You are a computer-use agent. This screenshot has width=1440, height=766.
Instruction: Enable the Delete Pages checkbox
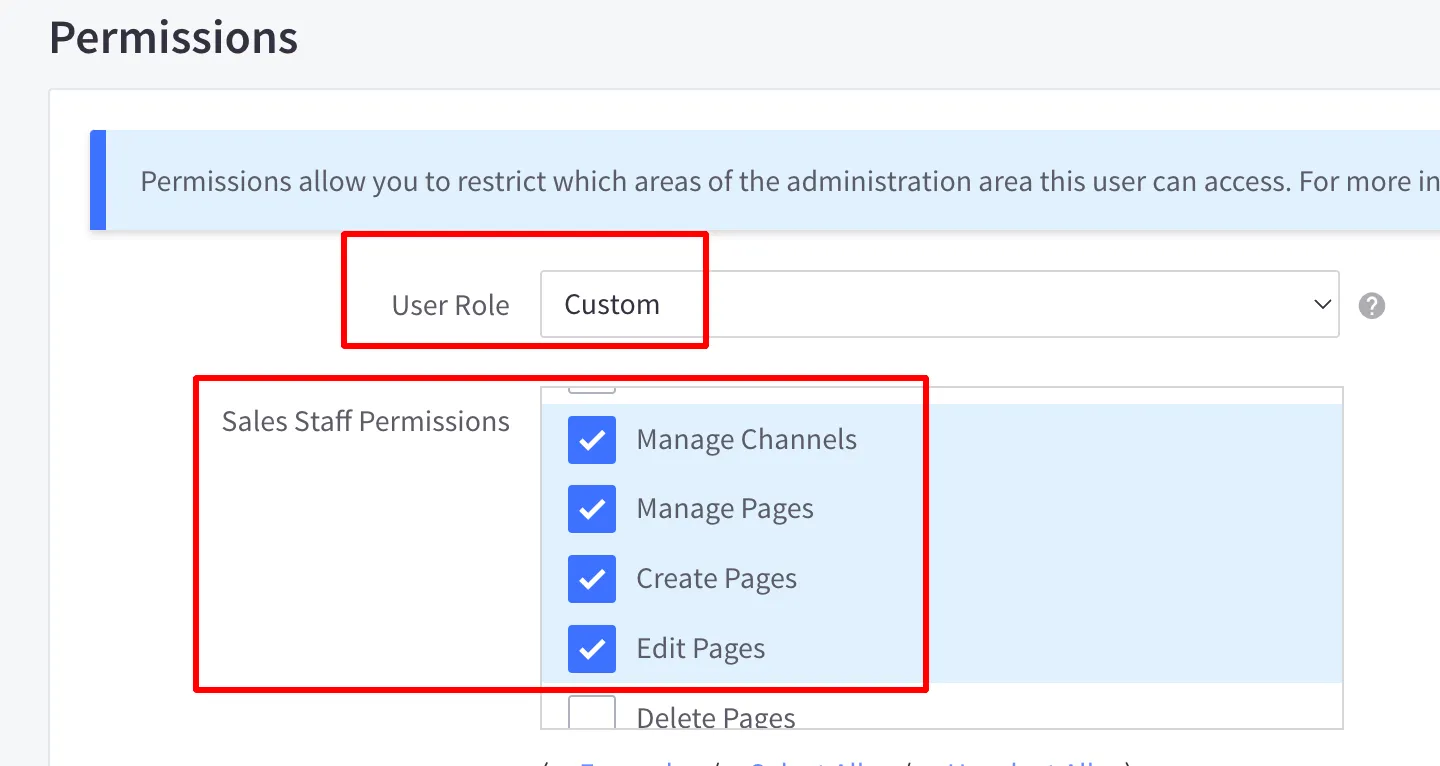point(591,714)
